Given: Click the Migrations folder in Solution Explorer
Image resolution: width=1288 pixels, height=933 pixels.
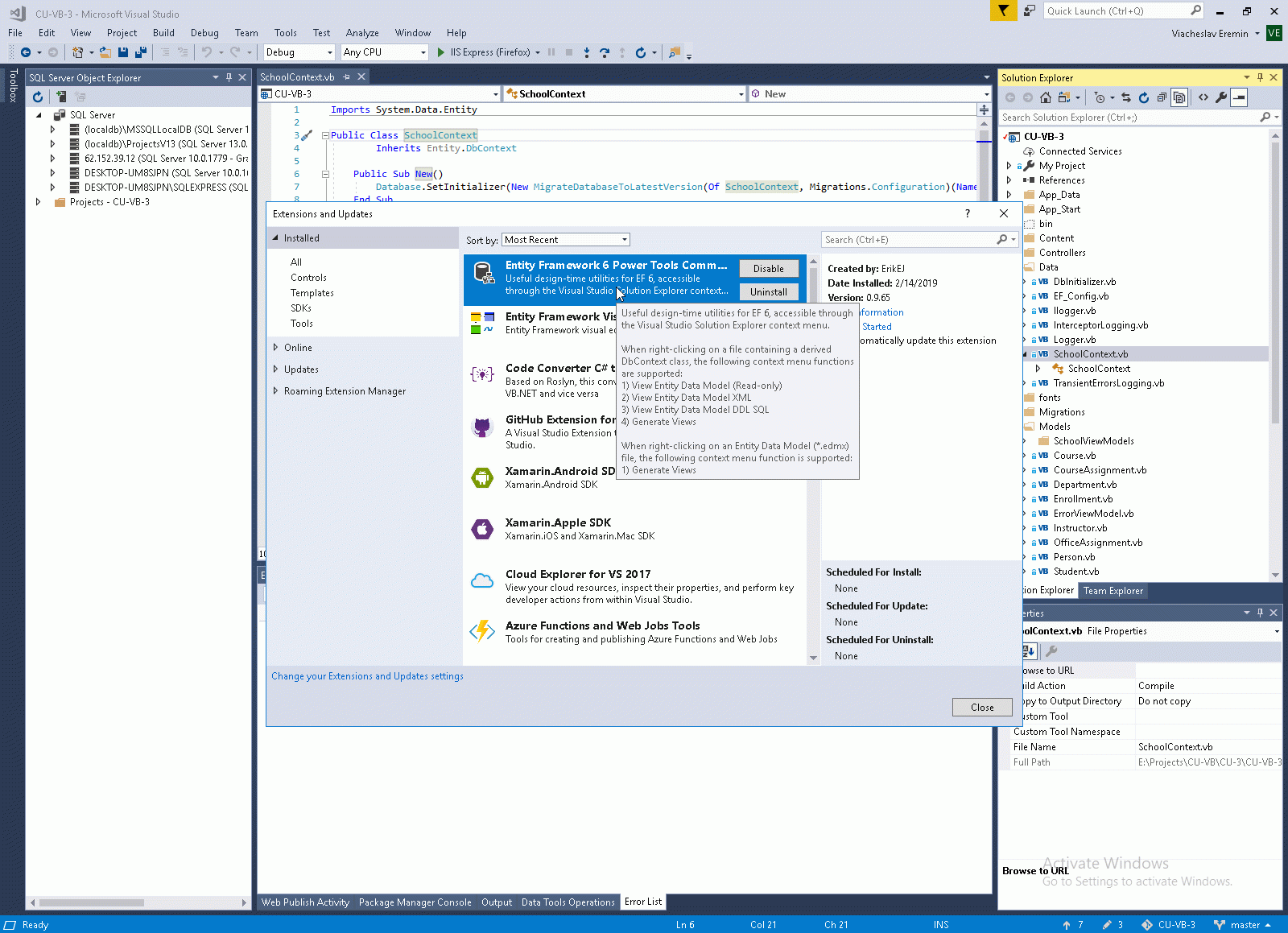Looking at the screenshot, I should point(1062,412).
